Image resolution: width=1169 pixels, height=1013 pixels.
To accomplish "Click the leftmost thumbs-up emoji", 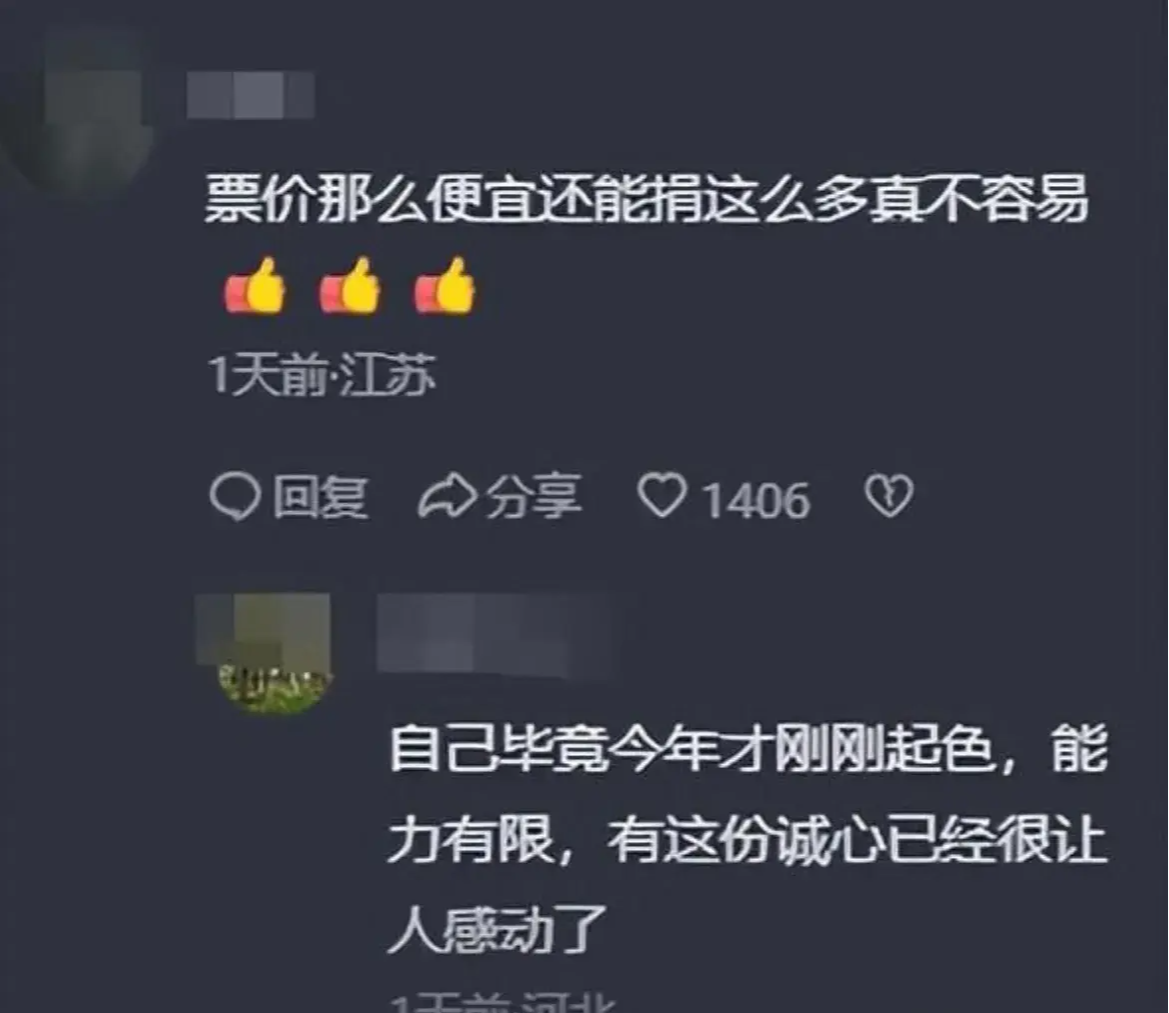I will 255,286.
